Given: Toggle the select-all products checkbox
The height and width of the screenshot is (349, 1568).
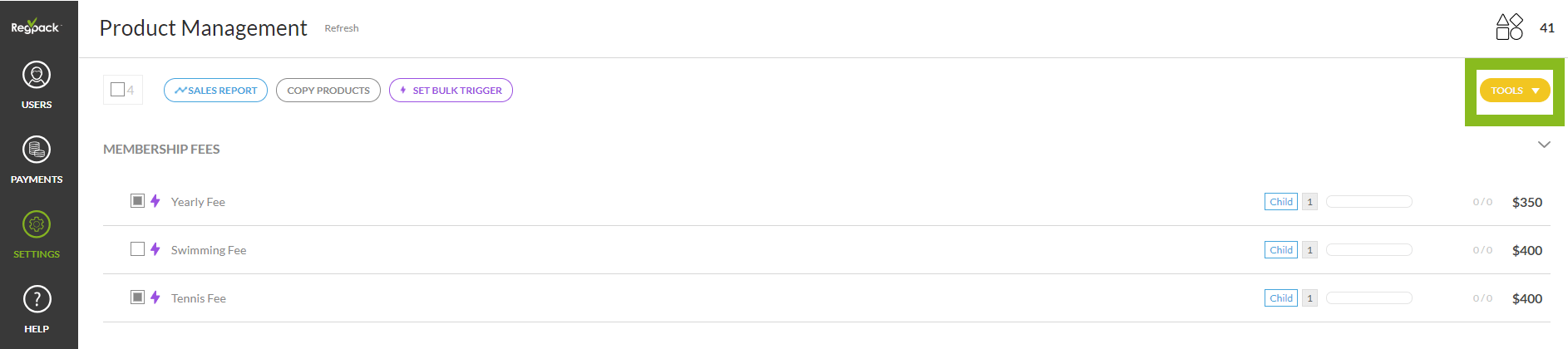Looking at the screenshot, I should (x=117, y=90).
